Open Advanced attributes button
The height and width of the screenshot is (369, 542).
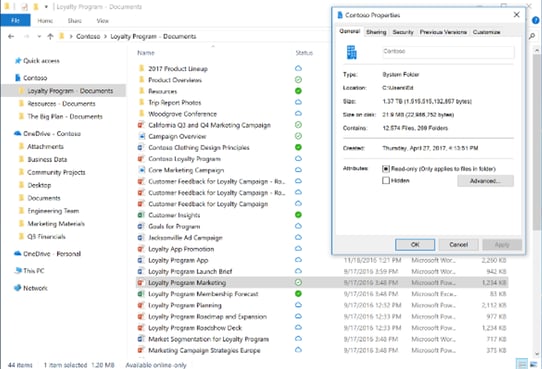485,181
